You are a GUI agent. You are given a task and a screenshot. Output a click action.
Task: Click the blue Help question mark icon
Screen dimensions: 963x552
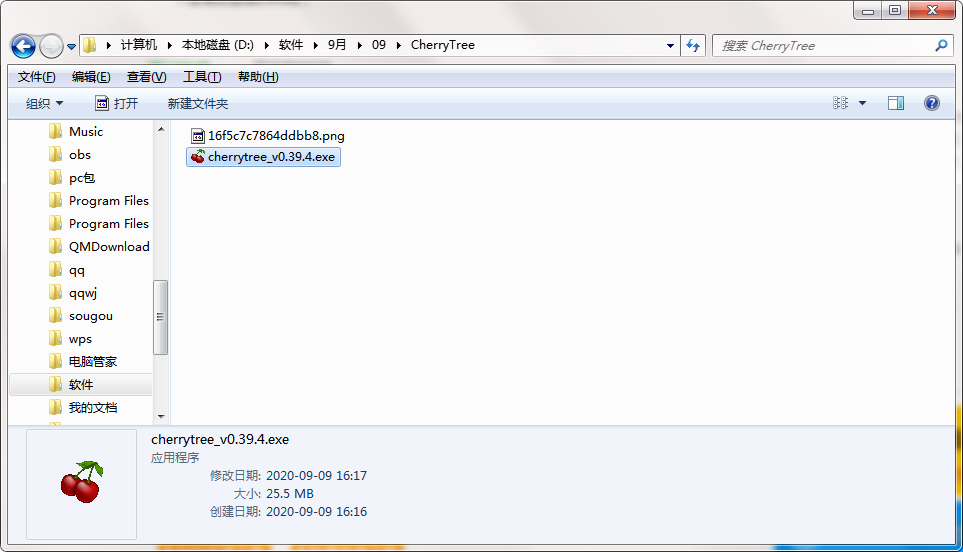pyautogui.click(x=932, y=103)
